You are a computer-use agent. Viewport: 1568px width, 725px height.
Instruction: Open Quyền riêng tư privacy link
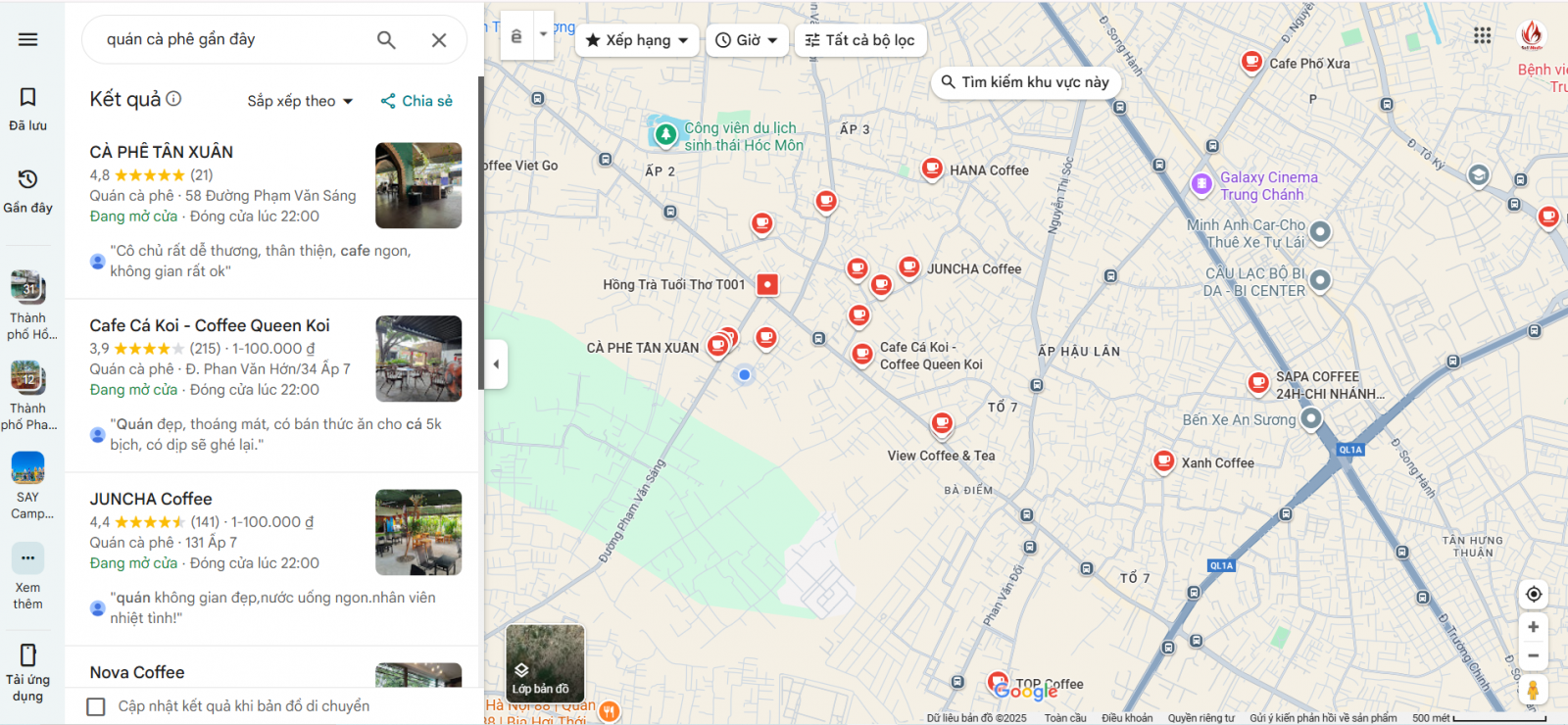[1201, 718]
